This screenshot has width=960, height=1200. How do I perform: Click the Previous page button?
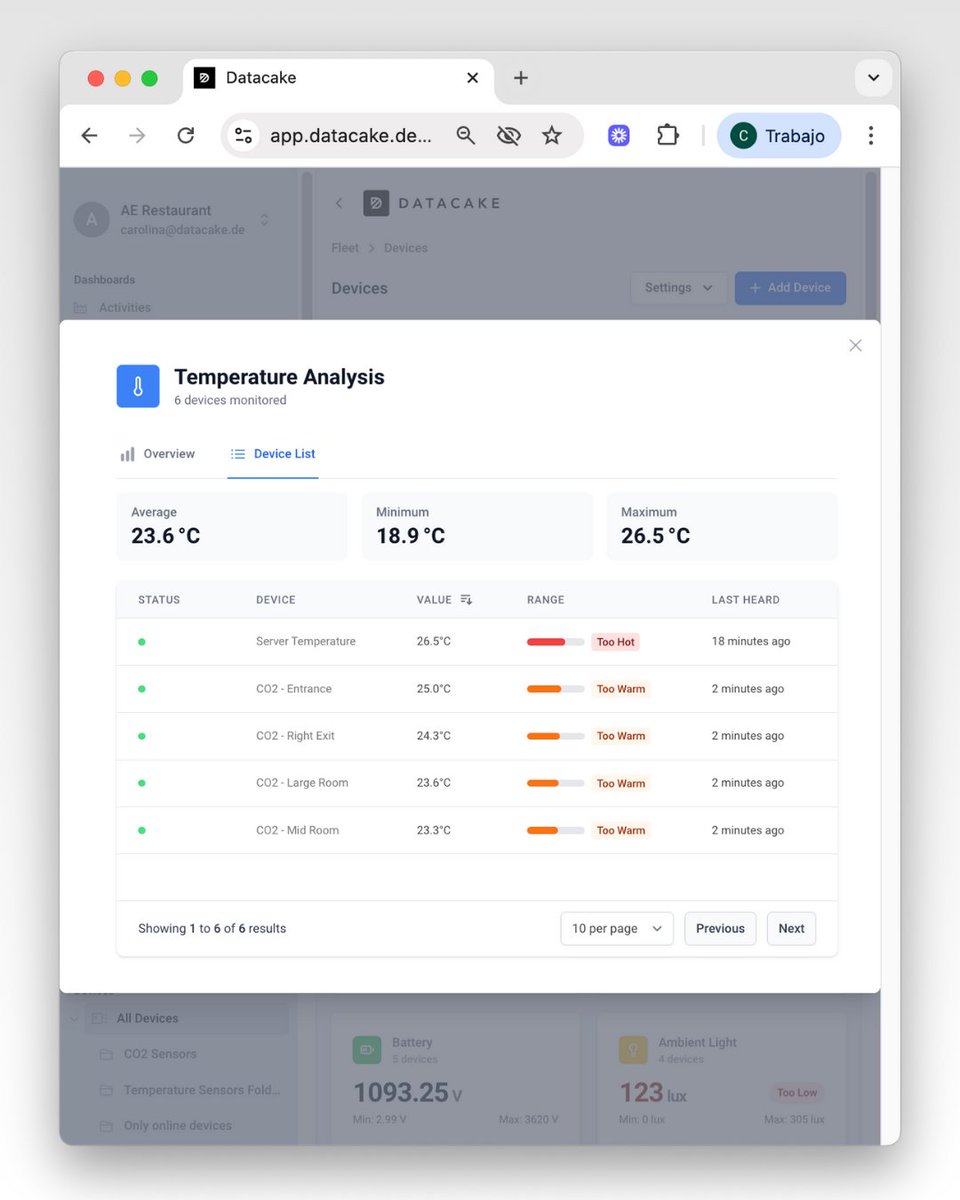coord(720,929)
